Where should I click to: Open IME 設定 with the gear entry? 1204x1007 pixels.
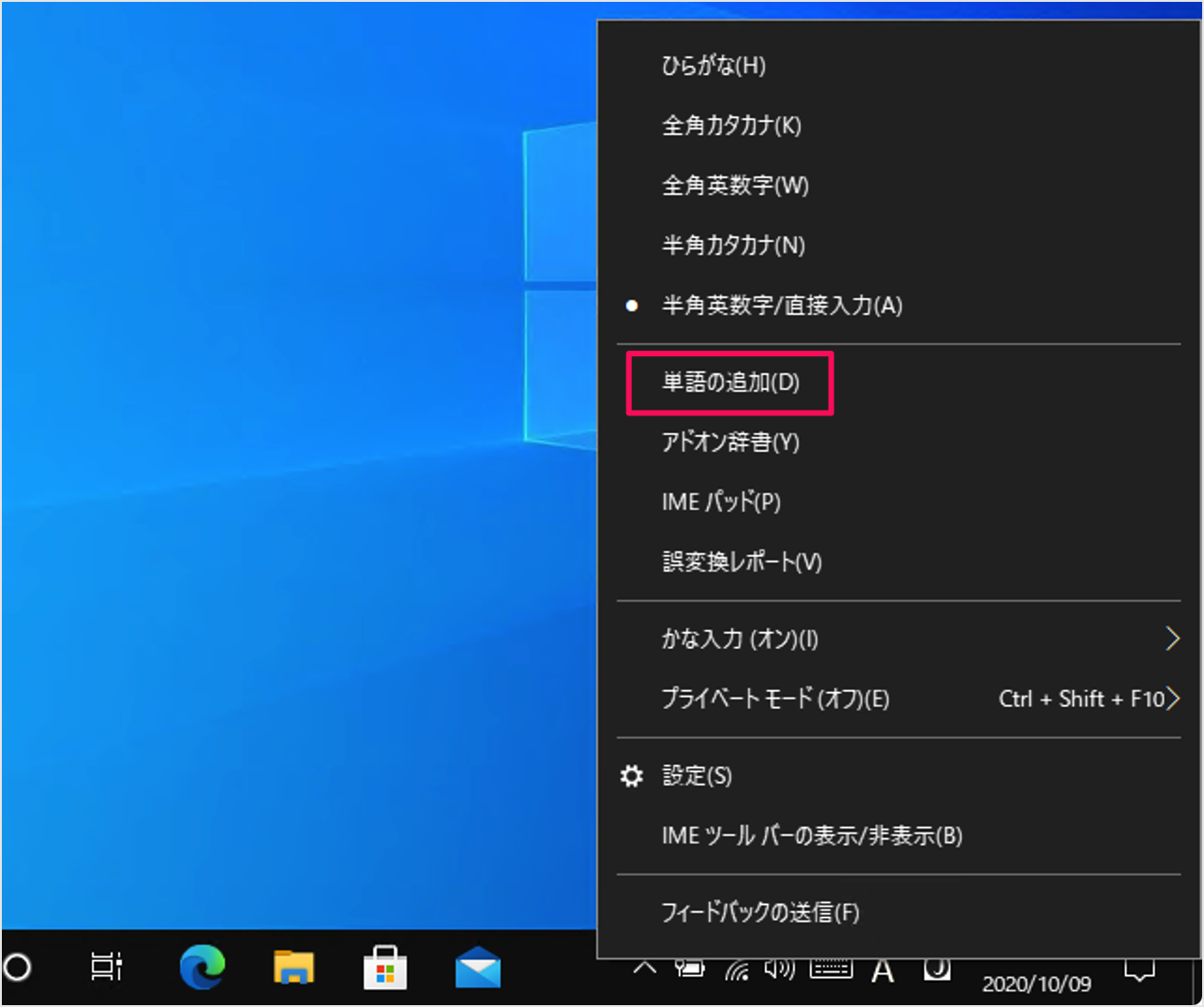click(696, 775)
